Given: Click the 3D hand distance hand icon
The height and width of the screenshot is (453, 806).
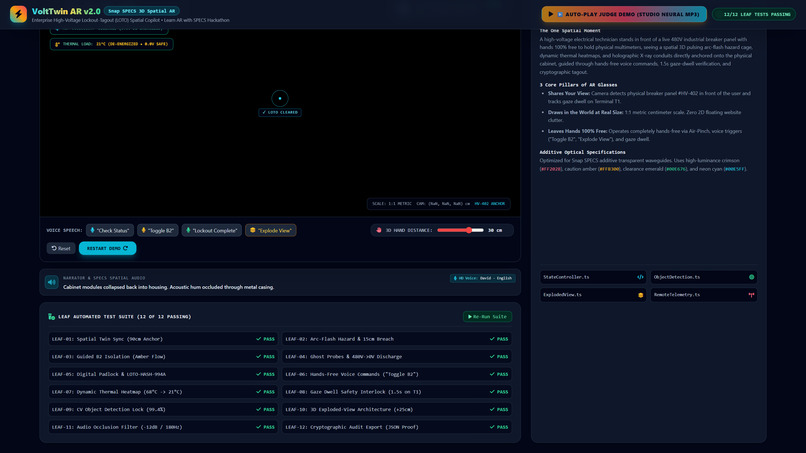Looking at the screenshot, I should pos(379,230).
